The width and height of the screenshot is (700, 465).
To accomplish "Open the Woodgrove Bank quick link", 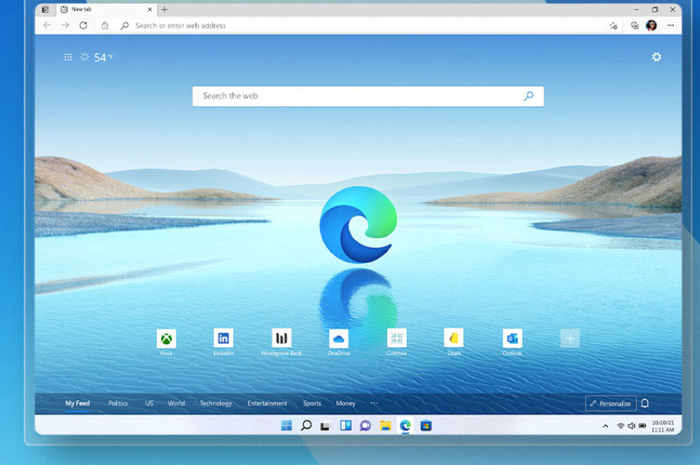I will tap(281, 342).
